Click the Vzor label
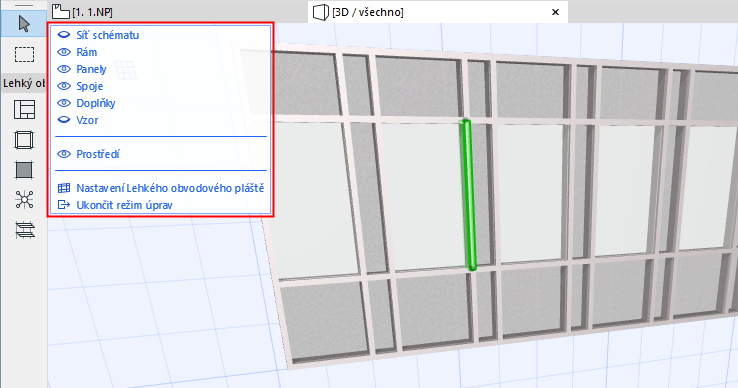738x388 pixels. (x=87, y=120)
